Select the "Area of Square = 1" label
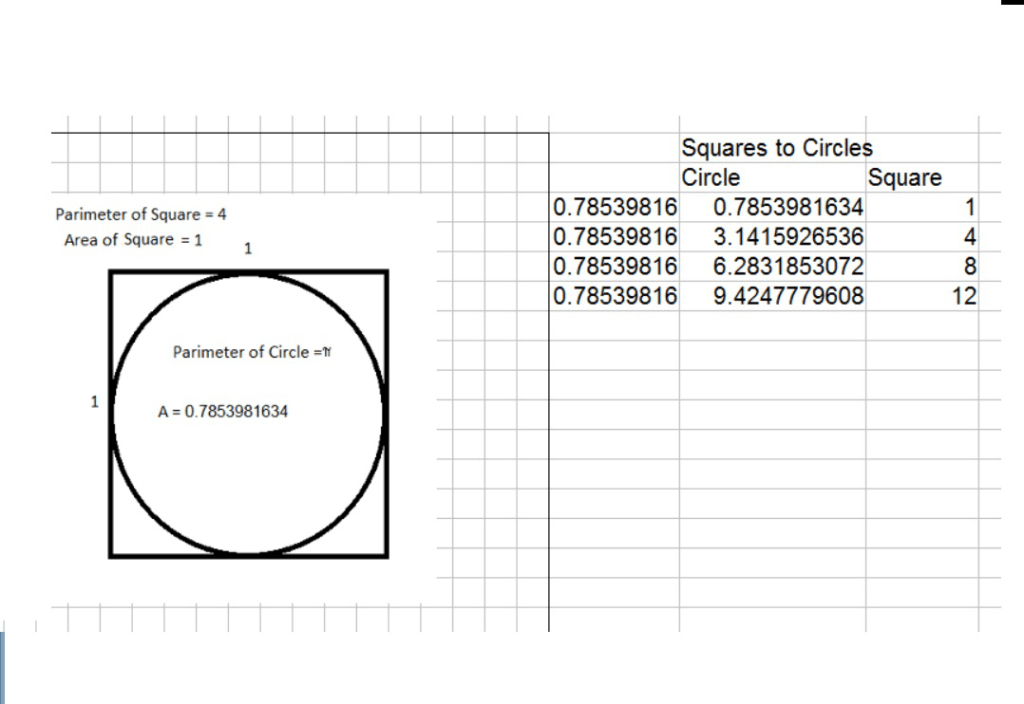Viewport: 1024px width, 704px height. (133, 240)
